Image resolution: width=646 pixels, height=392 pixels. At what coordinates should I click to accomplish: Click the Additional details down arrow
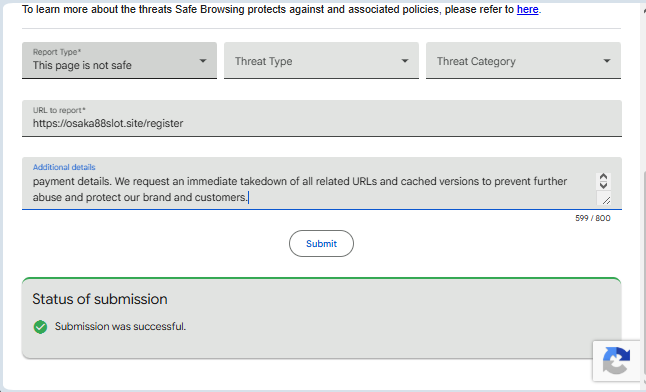604,185
